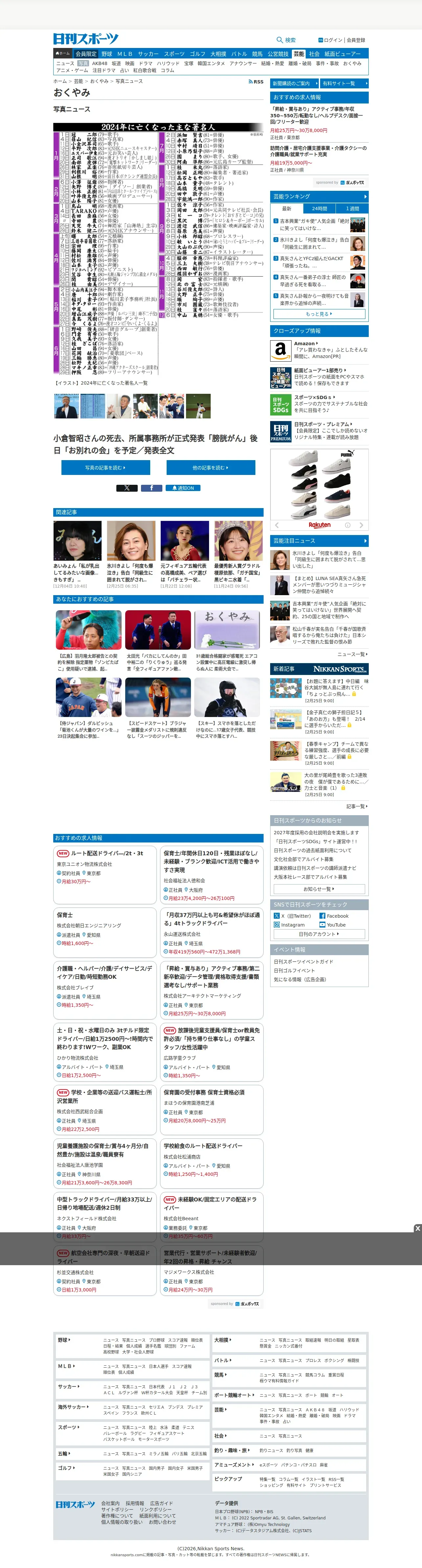Click the 日刊スポーツ PREMIUM logo icon
422x1568 pixels.
click(x=281, y=432)
